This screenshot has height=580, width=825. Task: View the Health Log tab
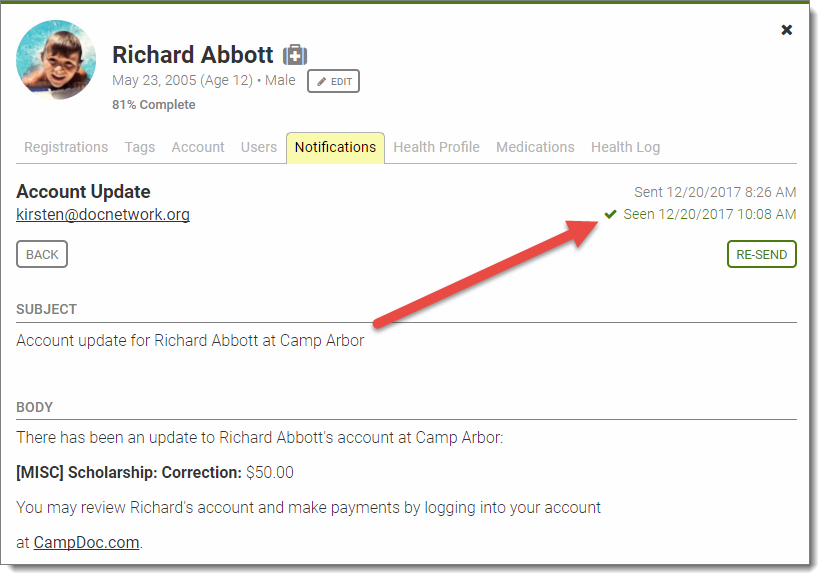625,147
